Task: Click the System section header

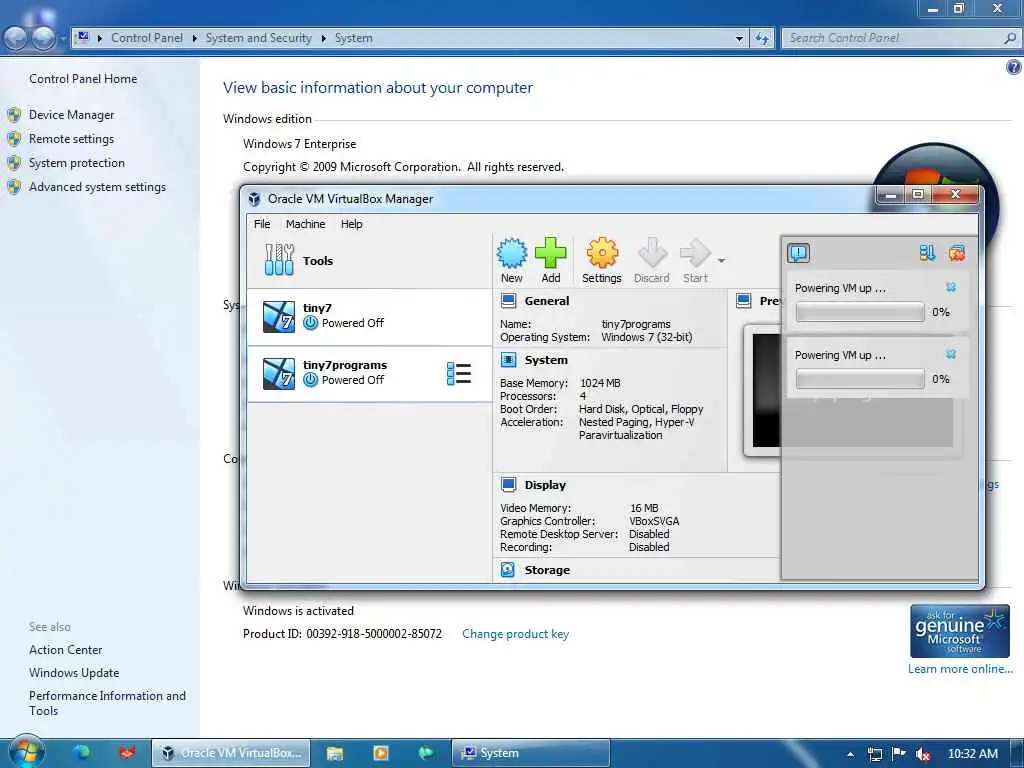Action: point(546,360)
